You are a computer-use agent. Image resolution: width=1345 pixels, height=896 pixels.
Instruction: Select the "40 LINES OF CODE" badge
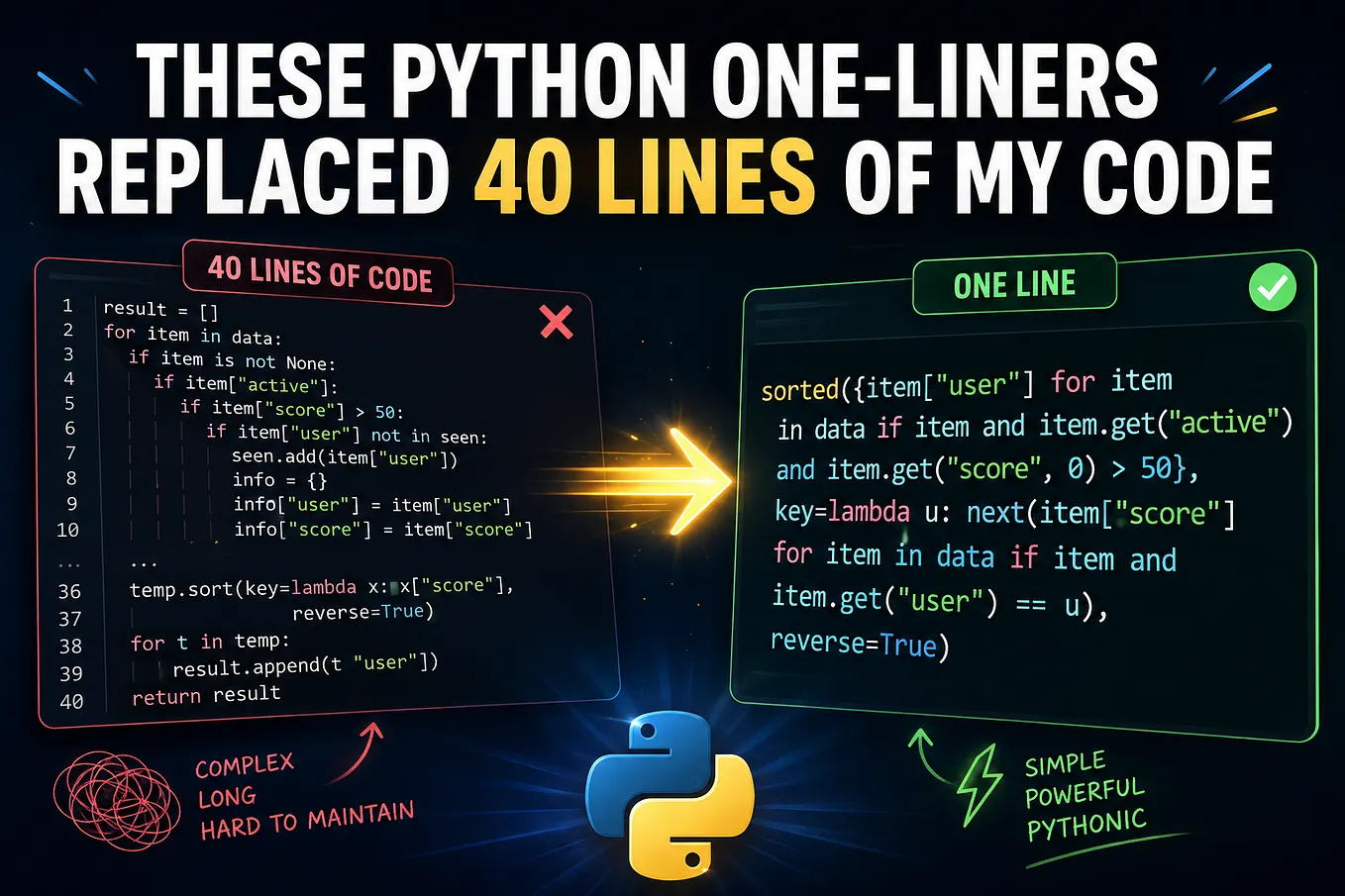click(319, 273)
